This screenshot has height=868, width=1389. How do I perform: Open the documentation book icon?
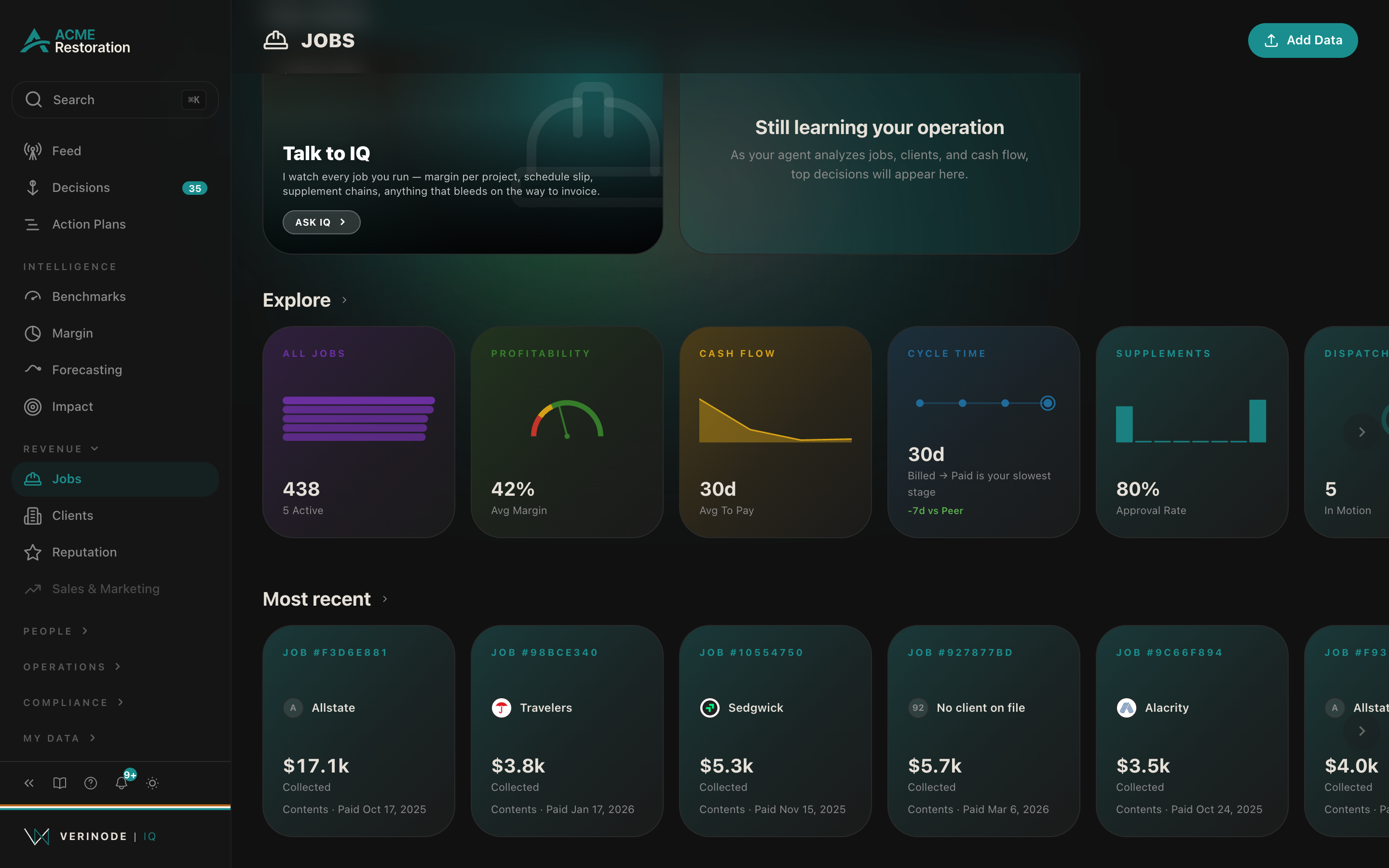pyautogui.click(x=60, y=783)
